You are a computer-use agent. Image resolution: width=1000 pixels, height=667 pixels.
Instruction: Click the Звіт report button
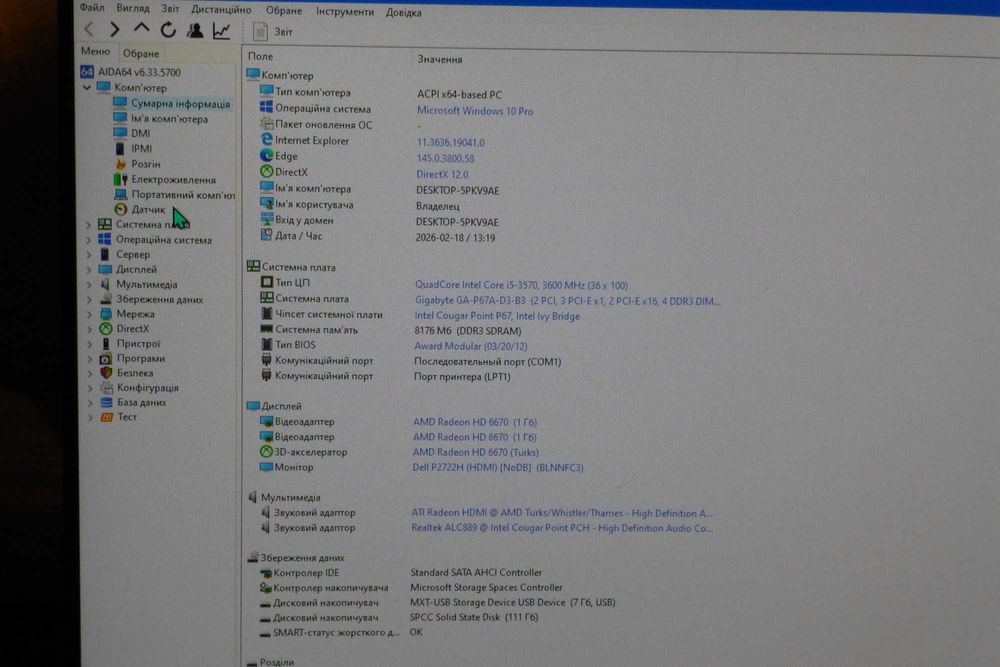pos(273,31)
